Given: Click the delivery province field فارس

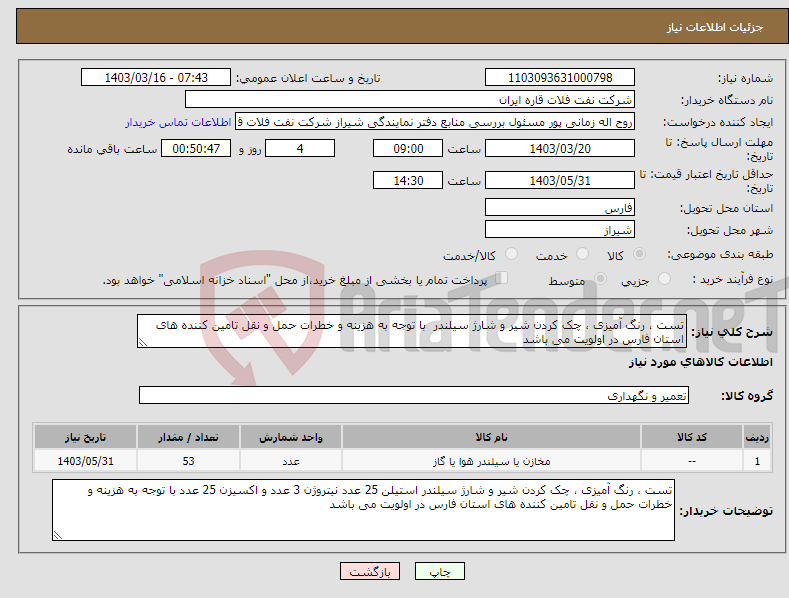Looking at the screenshot, I should click(560, 207).
